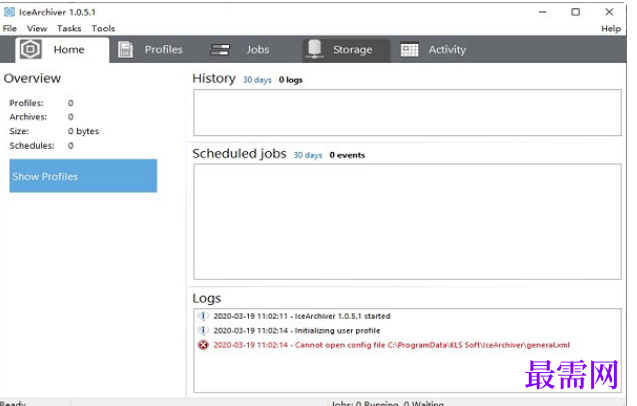Click the Jobs tab icon
This screenshot has width=637, height=406.
[x=220, y=50]
